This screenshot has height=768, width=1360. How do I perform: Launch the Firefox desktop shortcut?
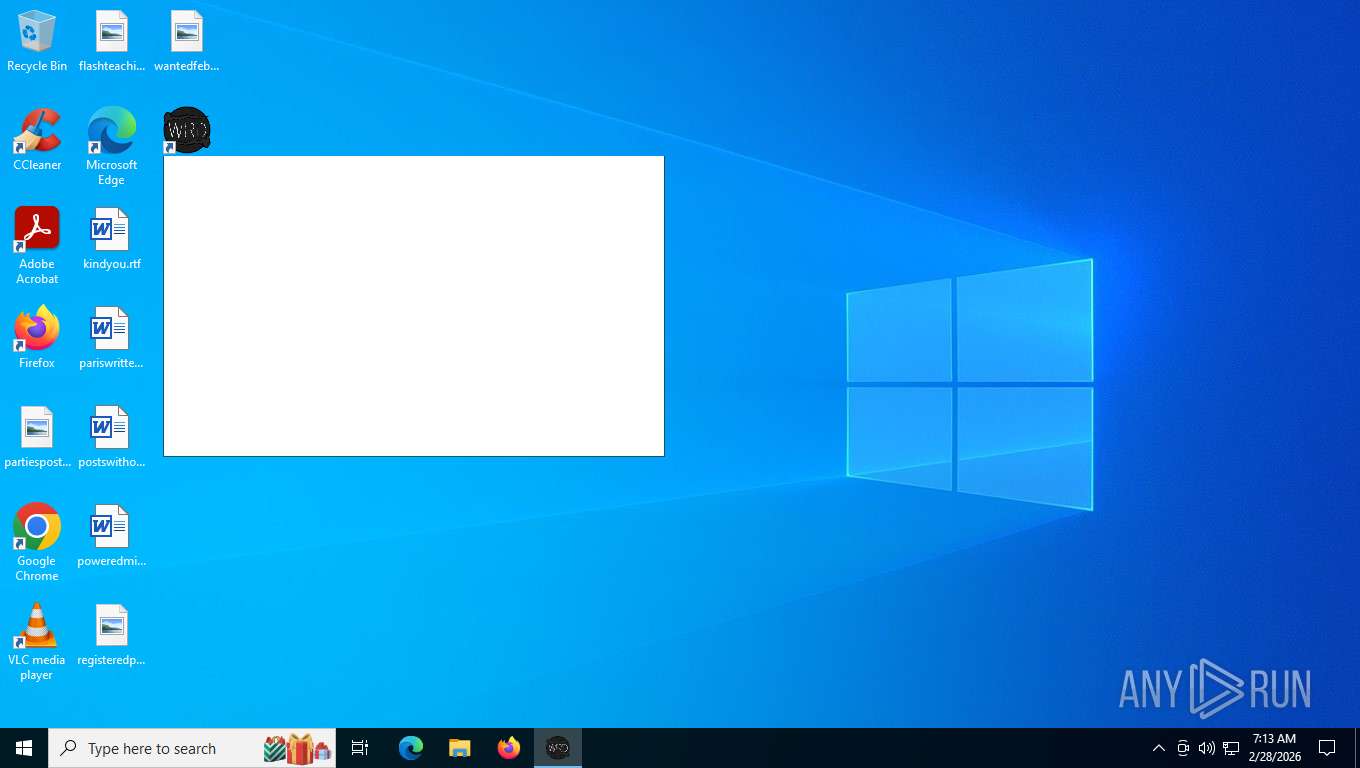point(37,338)
